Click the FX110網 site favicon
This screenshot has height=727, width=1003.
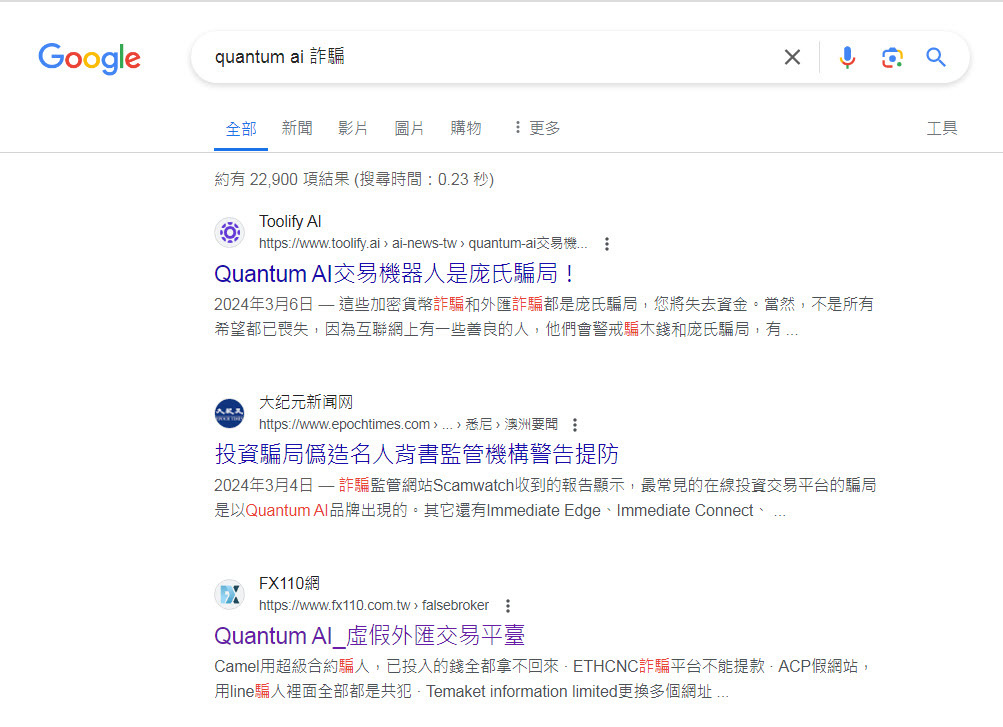point(230,595)
